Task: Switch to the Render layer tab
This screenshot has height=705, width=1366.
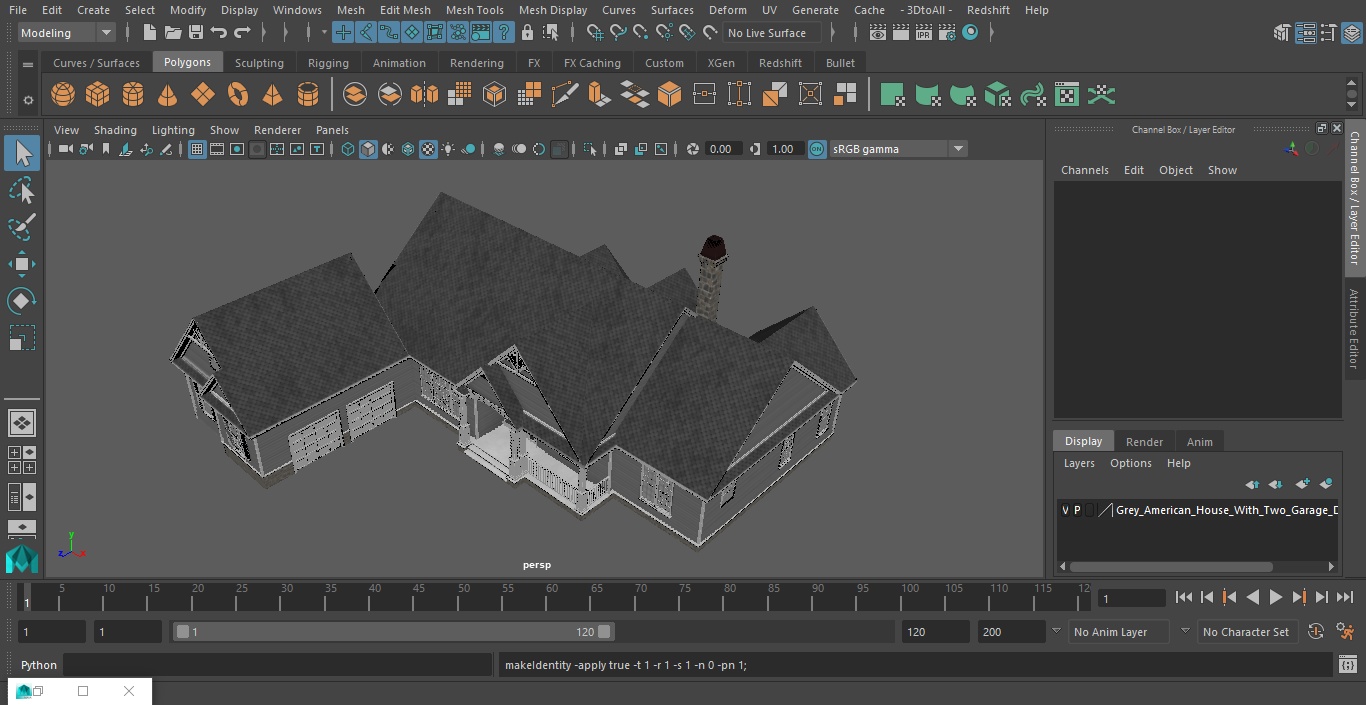Action: click(1144, 442)
